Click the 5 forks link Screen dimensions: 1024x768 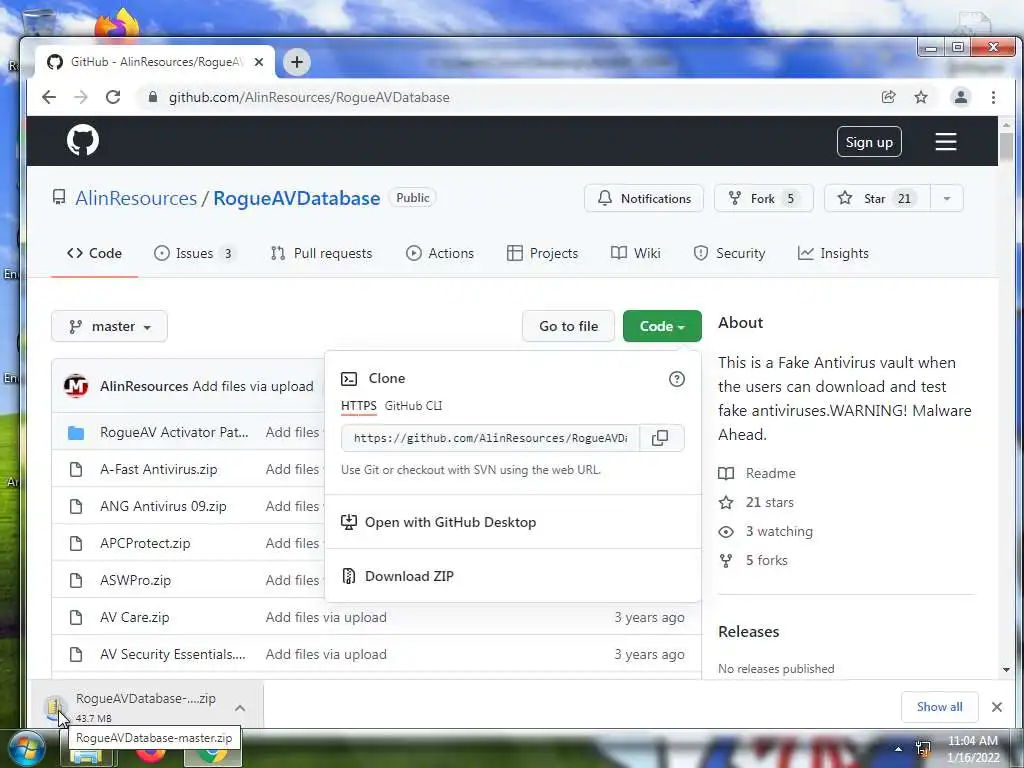click(767, 560)
